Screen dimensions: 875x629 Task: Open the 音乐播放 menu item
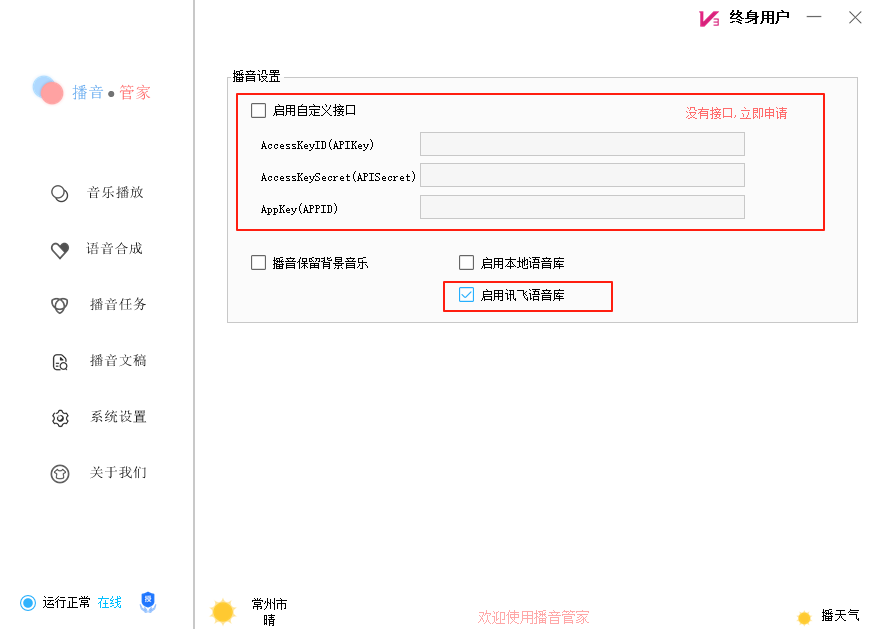[x=116, y=193]
